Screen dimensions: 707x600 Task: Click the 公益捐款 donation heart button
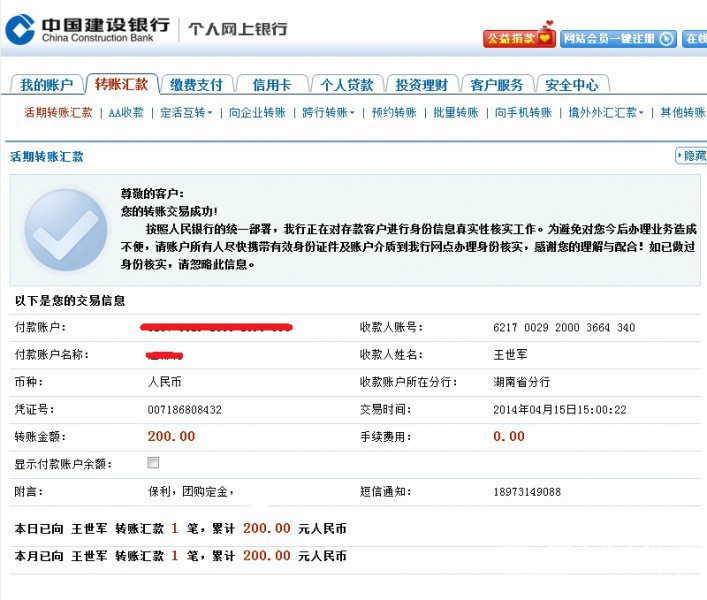point(518,38)
